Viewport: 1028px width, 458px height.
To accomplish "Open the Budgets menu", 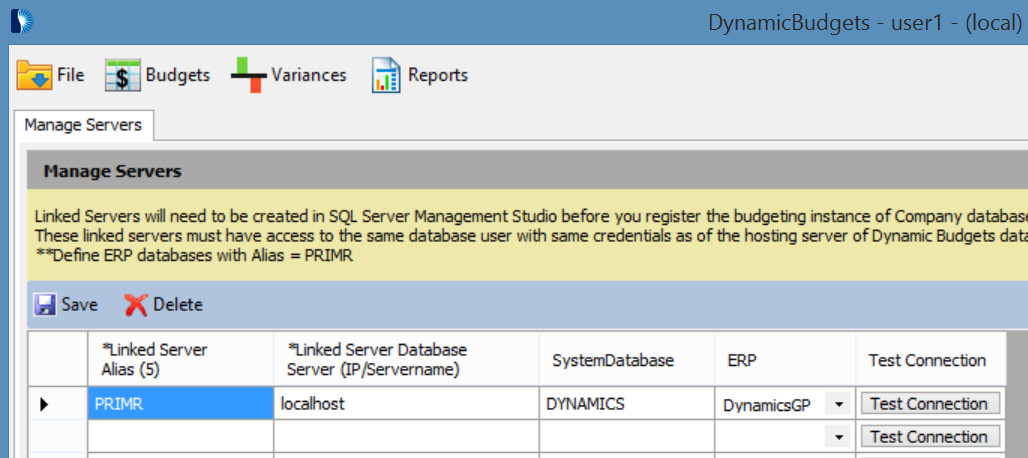I will pos(178,75).
